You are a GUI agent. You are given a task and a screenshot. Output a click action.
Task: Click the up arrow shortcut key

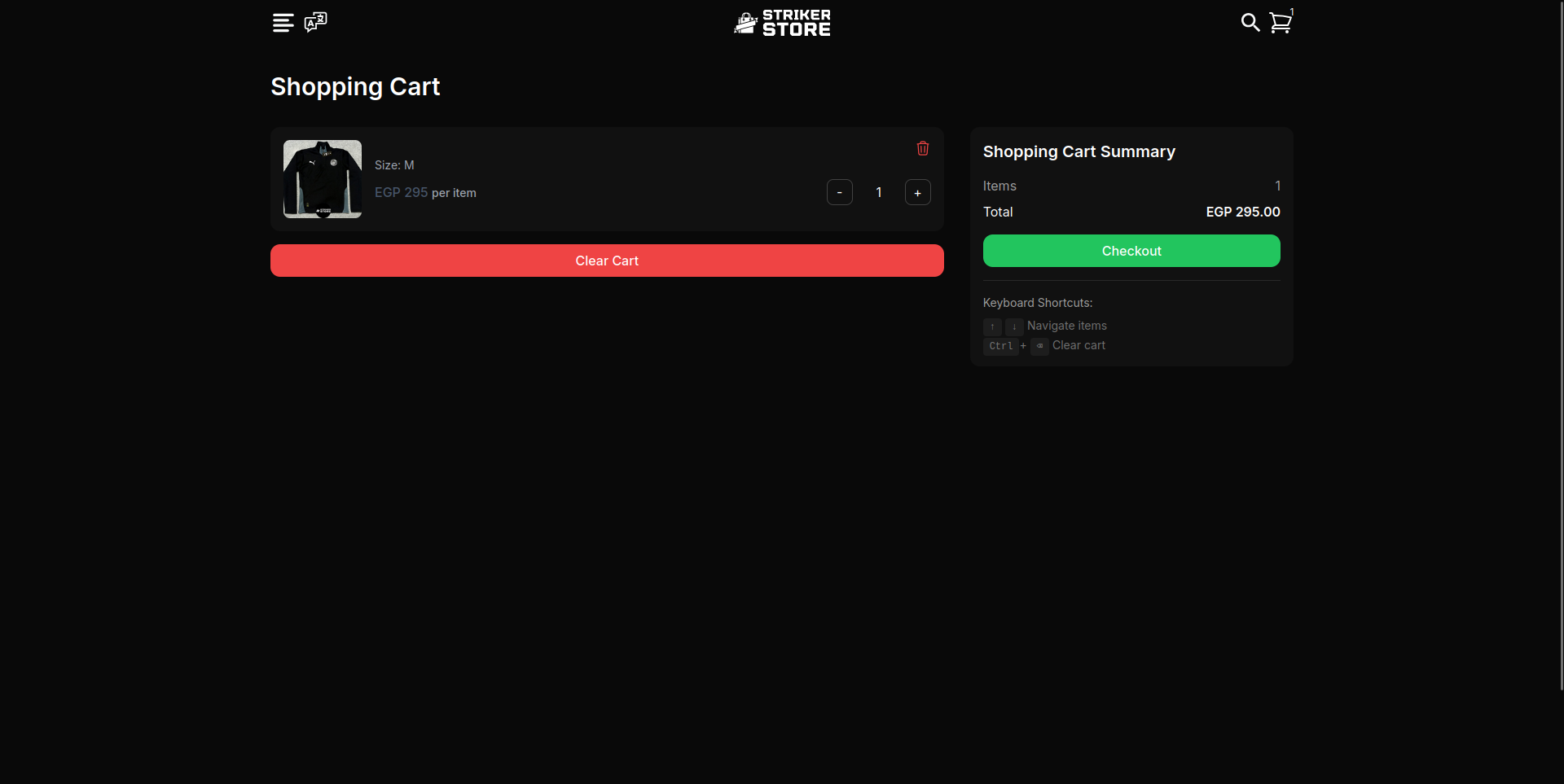(x=992, y=326)
